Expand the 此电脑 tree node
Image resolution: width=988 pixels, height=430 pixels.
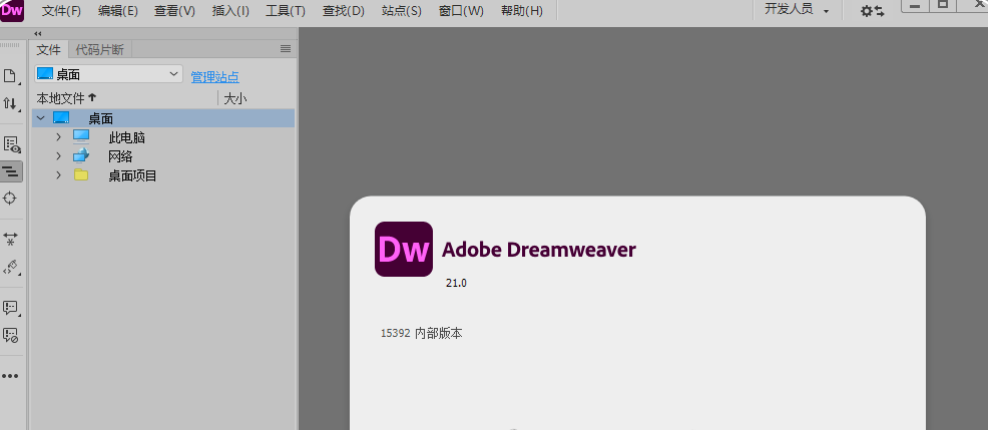pyautogui.click(x=59, y=137)
